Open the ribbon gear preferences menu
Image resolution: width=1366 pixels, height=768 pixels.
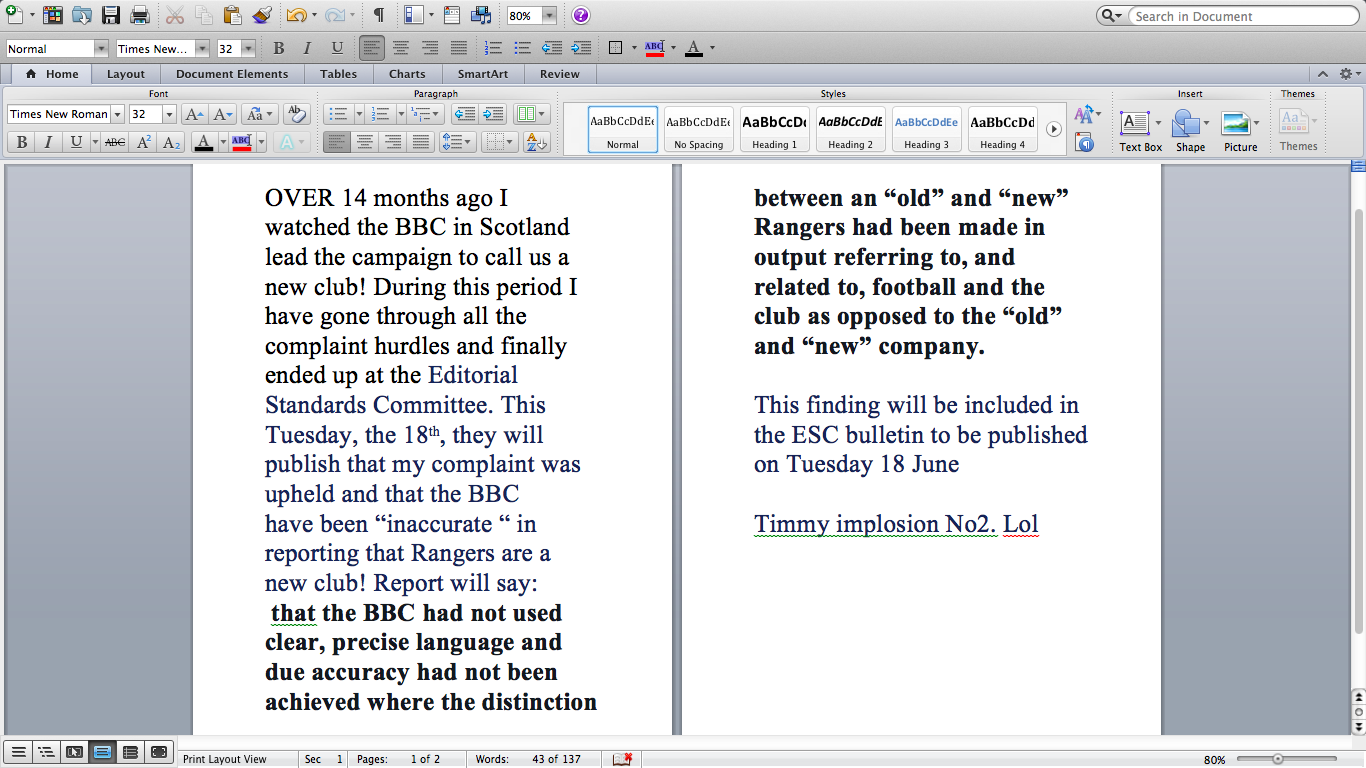coord(1349,74)
